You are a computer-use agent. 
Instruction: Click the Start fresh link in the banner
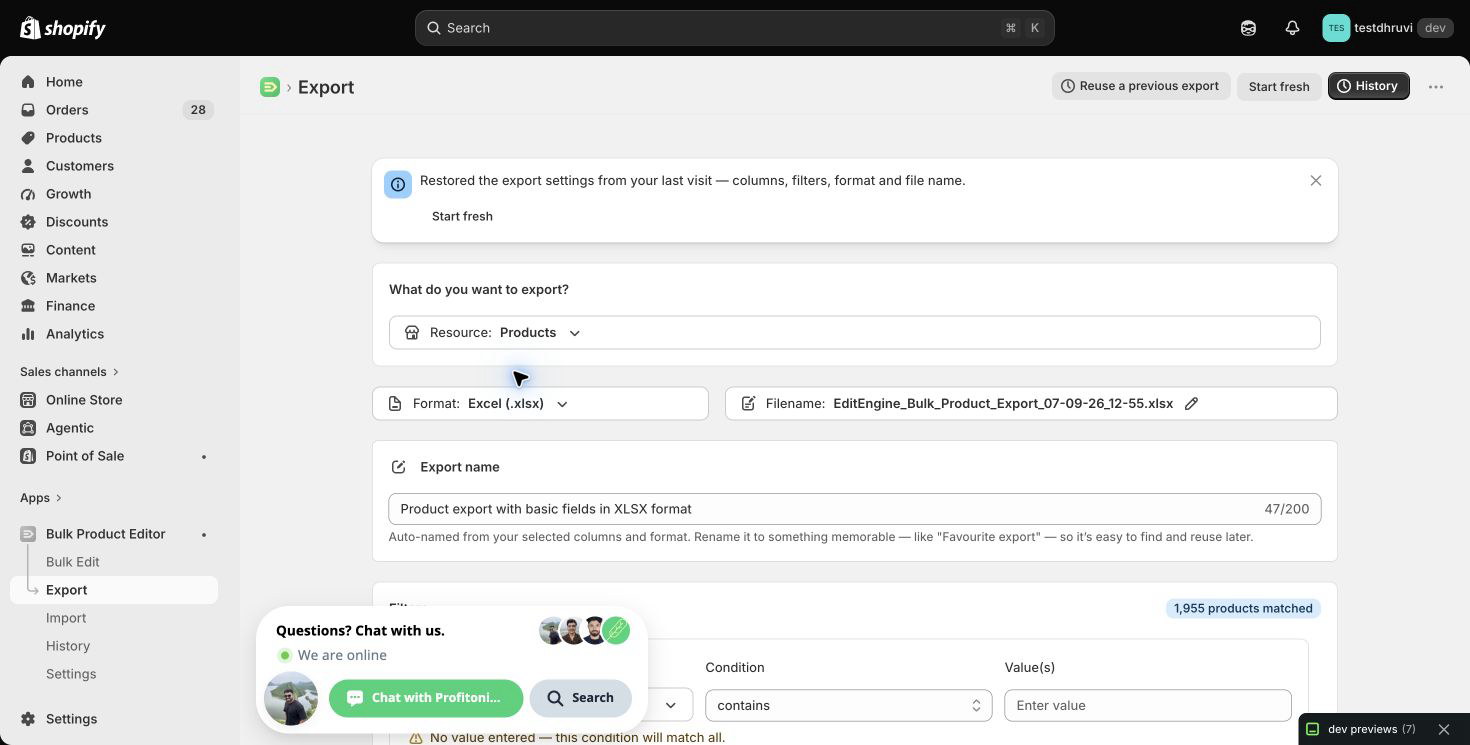click(462, 216)
